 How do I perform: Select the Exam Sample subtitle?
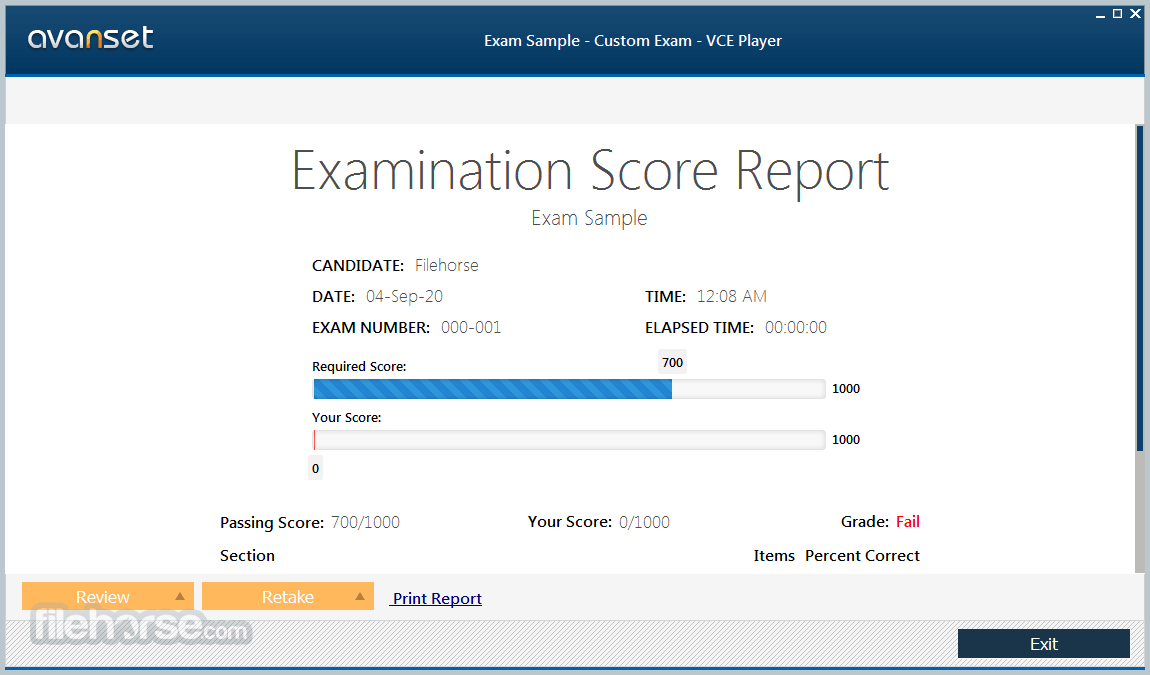point(589,218)
